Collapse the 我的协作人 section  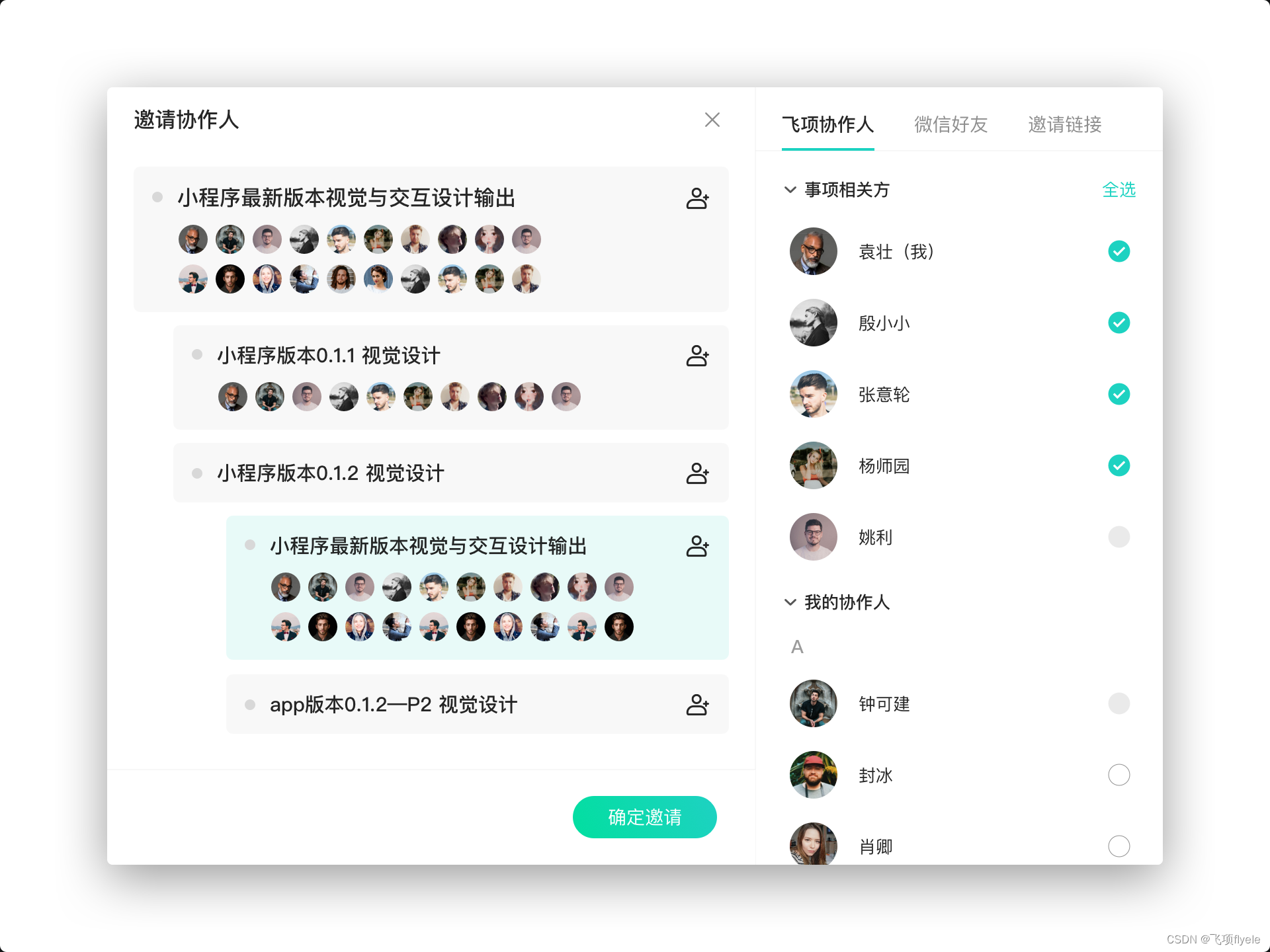(x=790, y=602)
